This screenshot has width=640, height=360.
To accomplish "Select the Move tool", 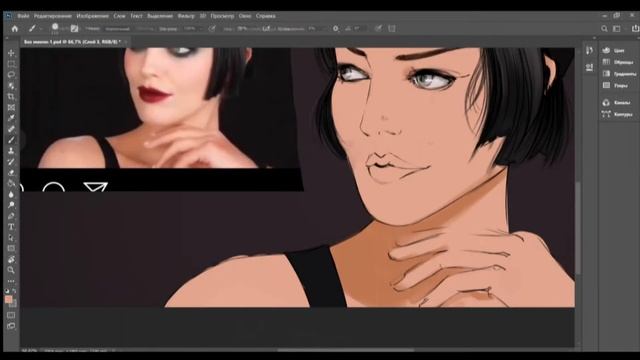I will [11, 53].
